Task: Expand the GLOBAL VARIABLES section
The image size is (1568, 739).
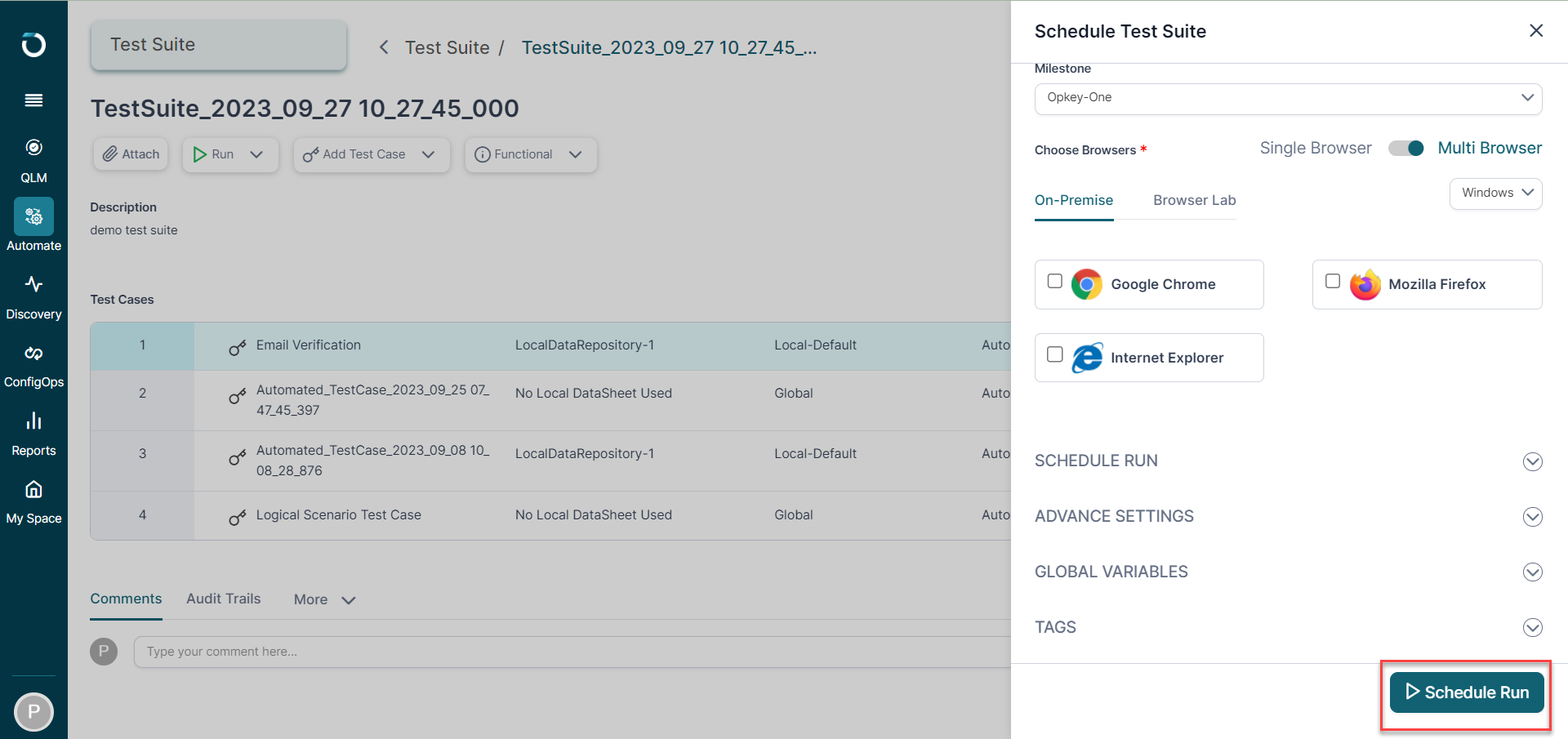Action: pos(1533,572)
